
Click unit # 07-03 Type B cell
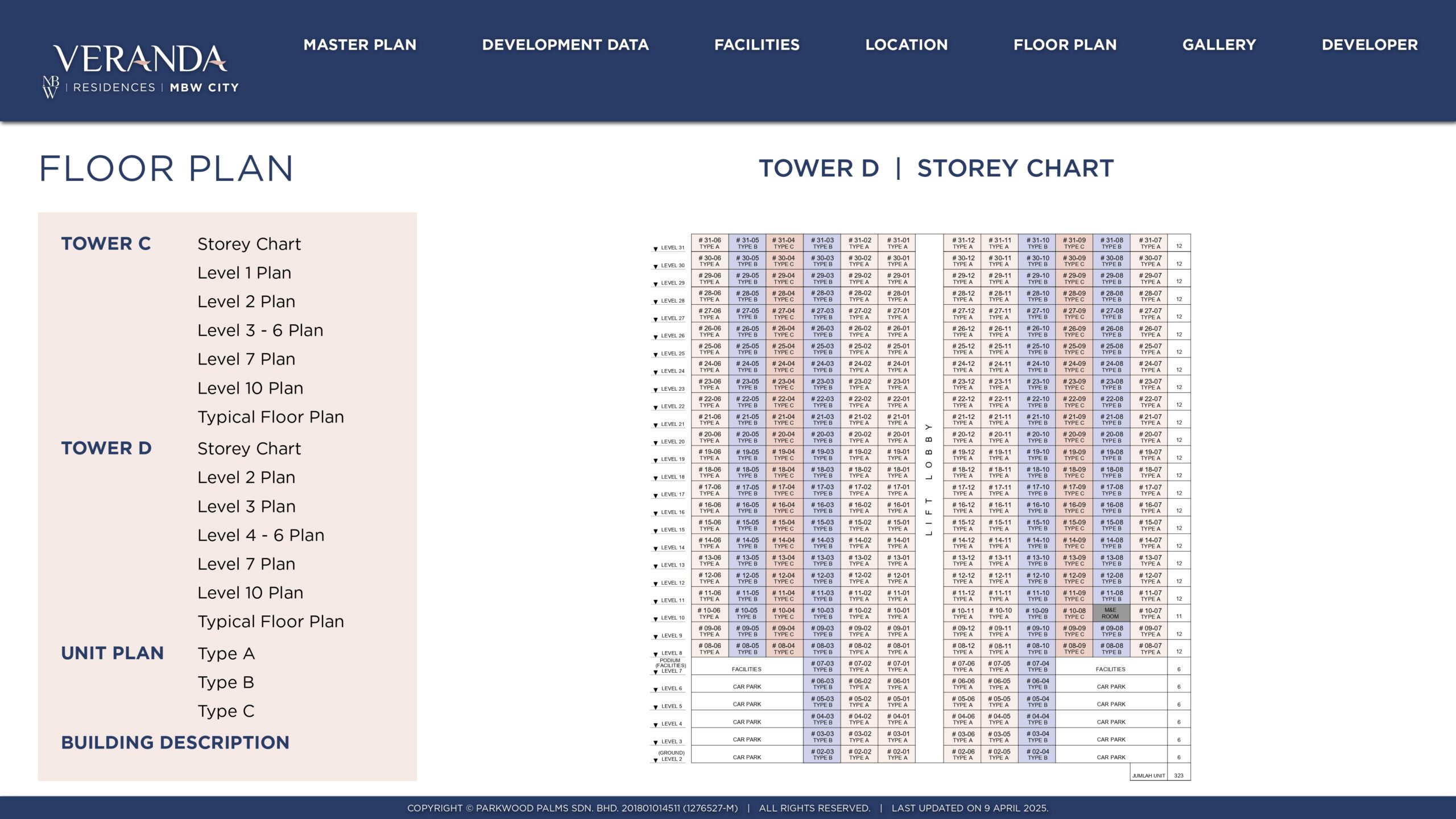click(x=822, y=666)
